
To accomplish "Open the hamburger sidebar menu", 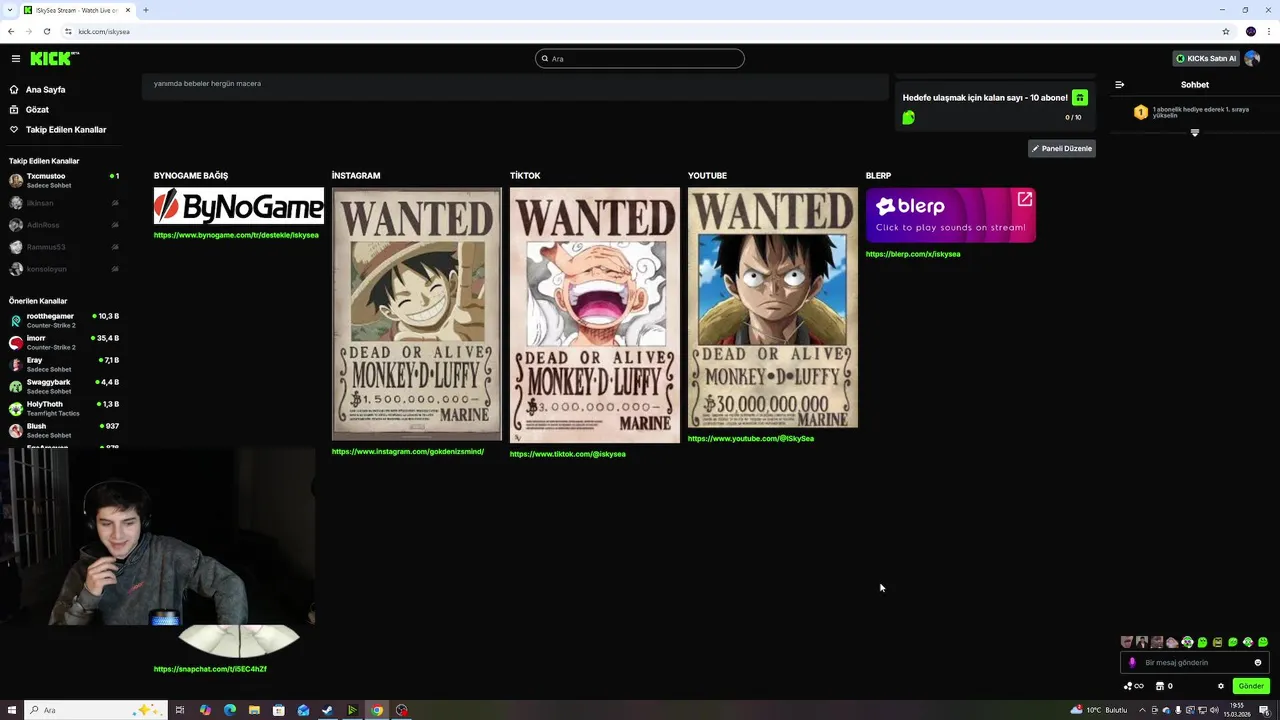I will [15, 59].
